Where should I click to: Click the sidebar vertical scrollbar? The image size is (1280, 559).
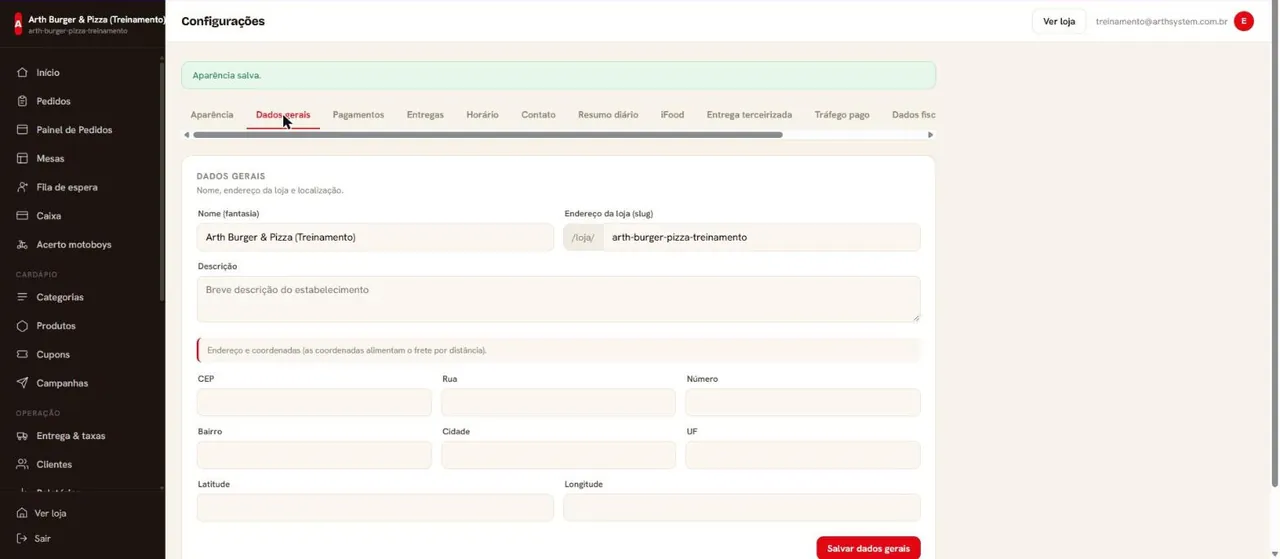(x=162, y=180)
